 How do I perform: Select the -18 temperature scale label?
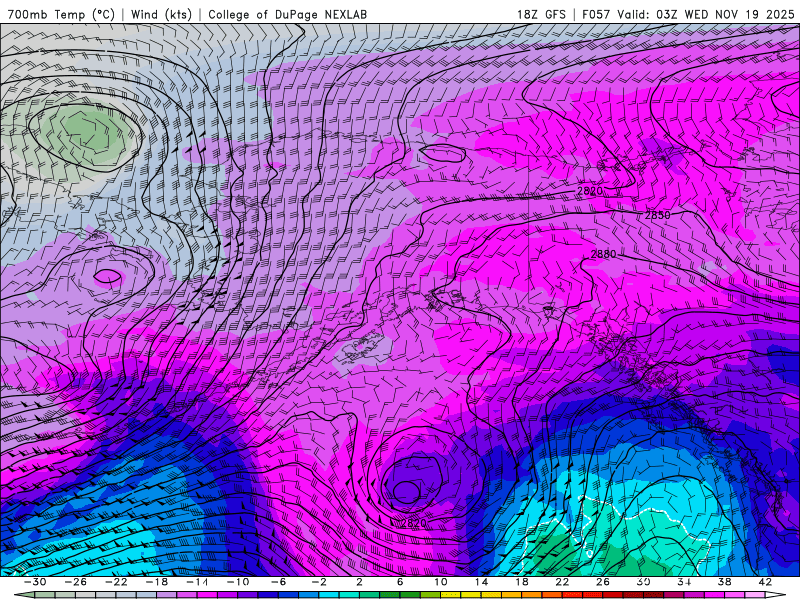tap(157, 582)
